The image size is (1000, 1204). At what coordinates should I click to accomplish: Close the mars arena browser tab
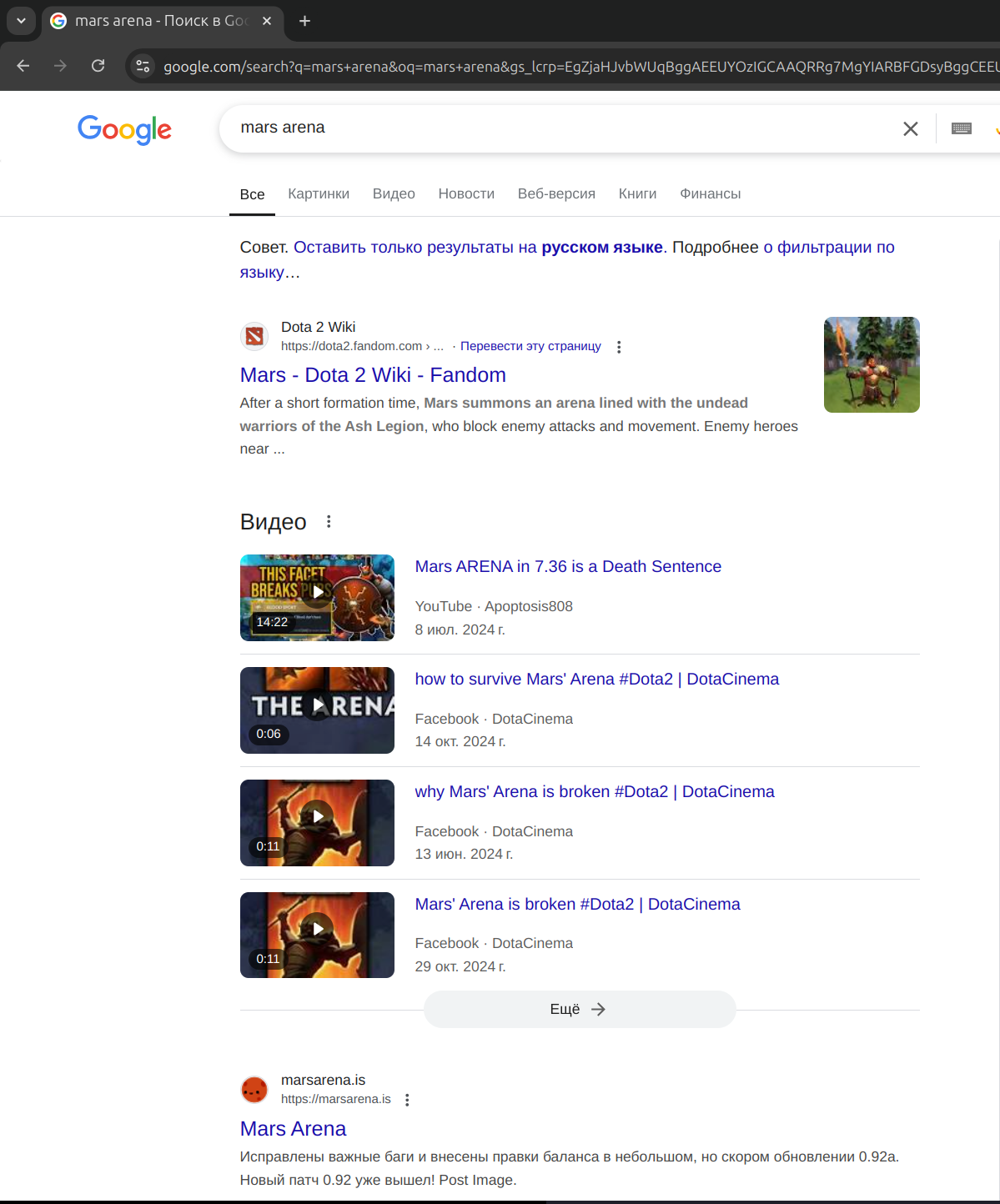(267, 21)
